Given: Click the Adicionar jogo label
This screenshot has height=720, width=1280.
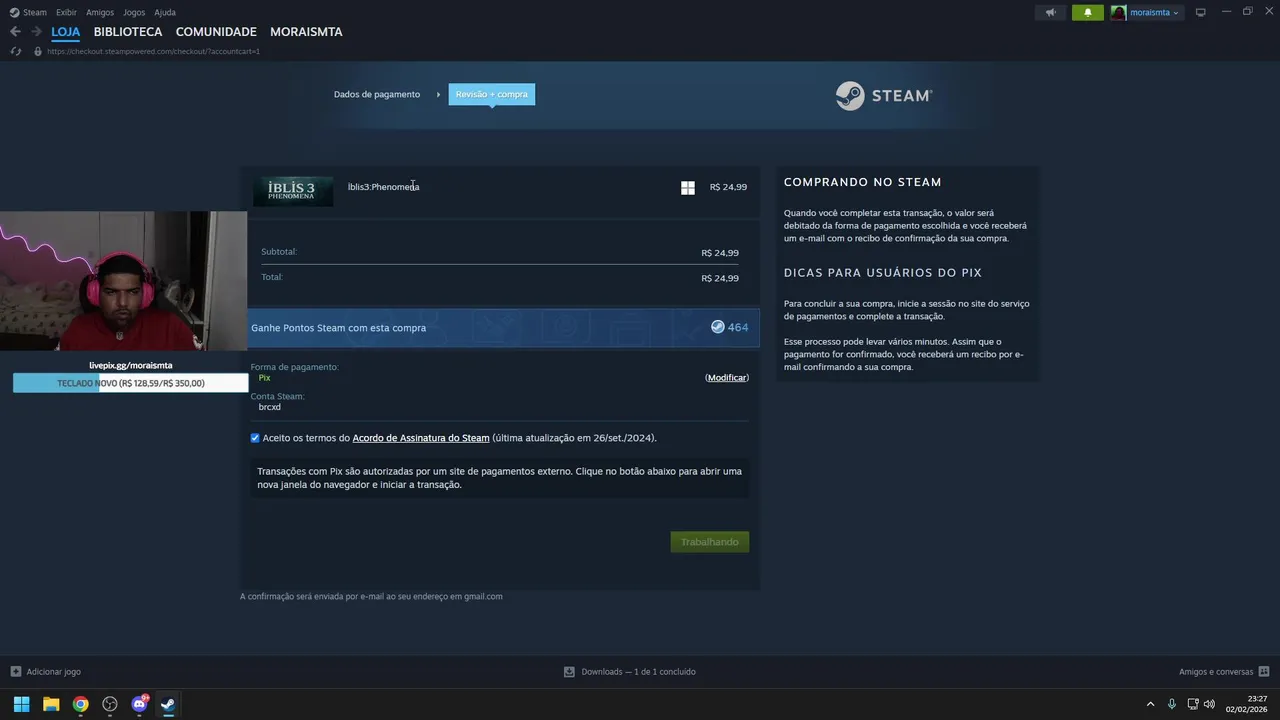Looking at the screenshot, I should pyautogui.click(x=54, y=672).
